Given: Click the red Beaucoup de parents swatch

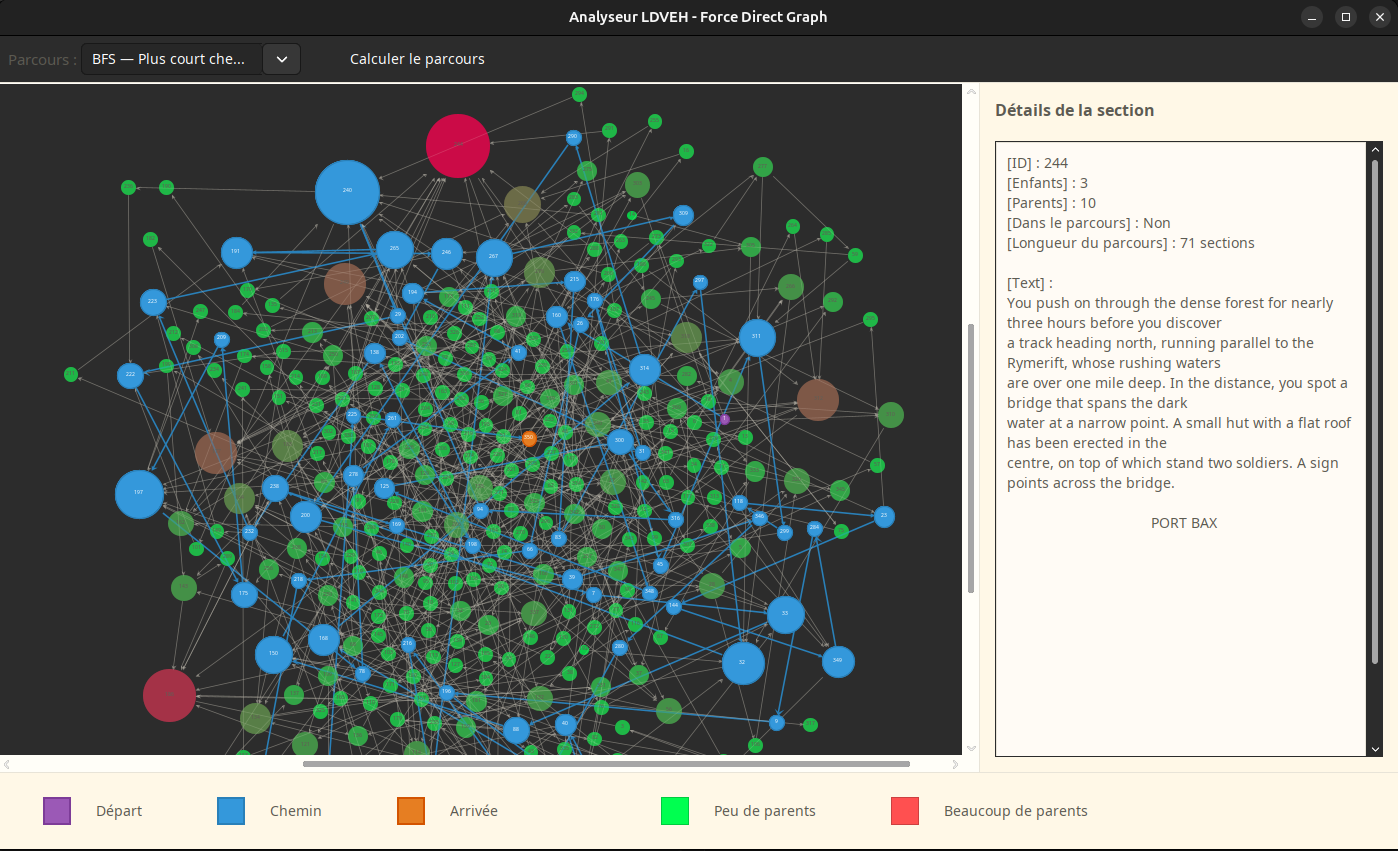Looking at the screenshot, I should tap(904, 811).
